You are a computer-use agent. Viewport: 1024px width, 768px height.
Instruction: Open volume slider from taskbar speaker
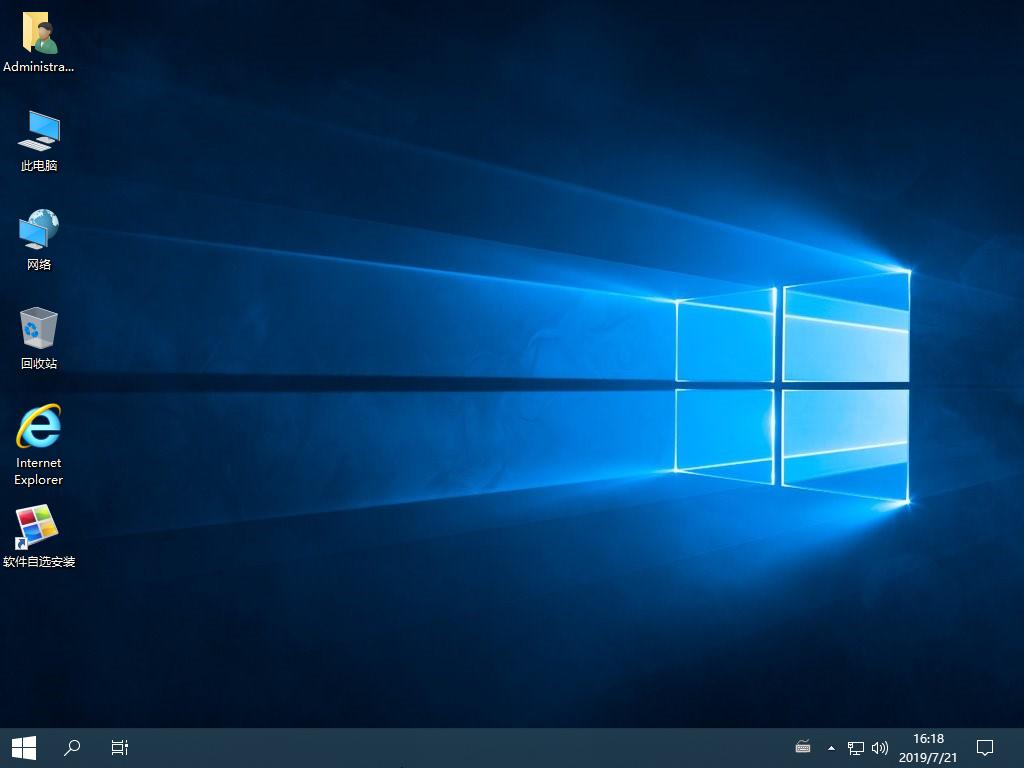click(879, 747)
